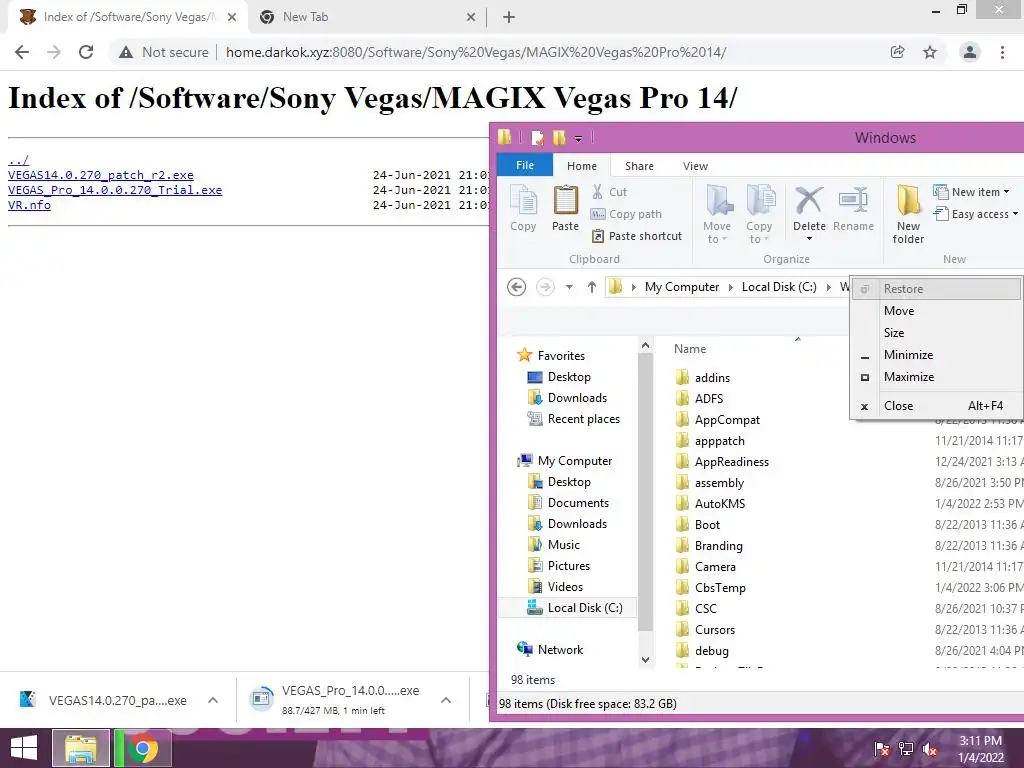Click My Computer in address breadcrumb
The image size is (1024, 768).
[x=682, y=287]
